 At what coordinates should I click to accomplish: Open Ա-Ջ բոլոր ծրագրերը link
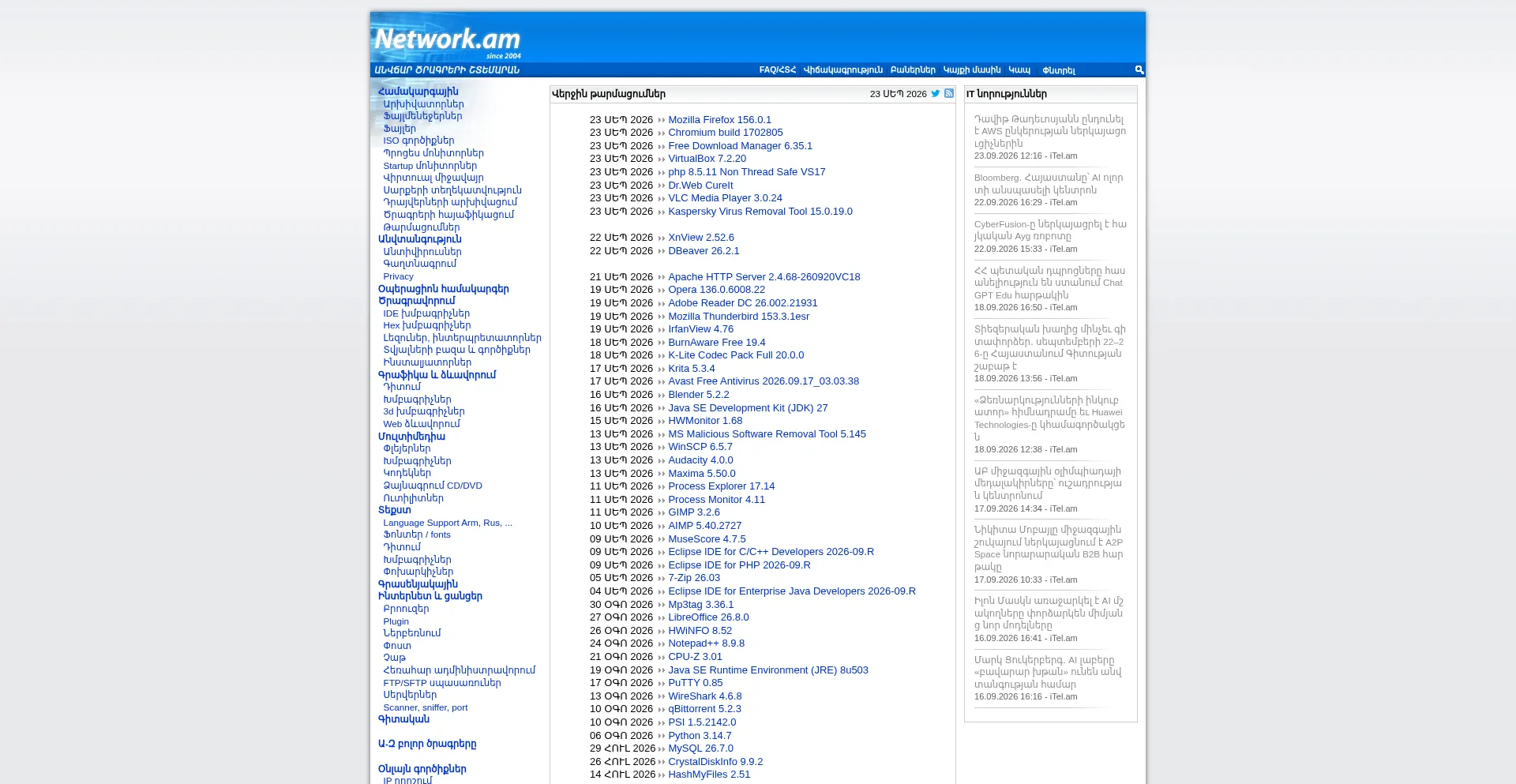[x=427, y=744]
